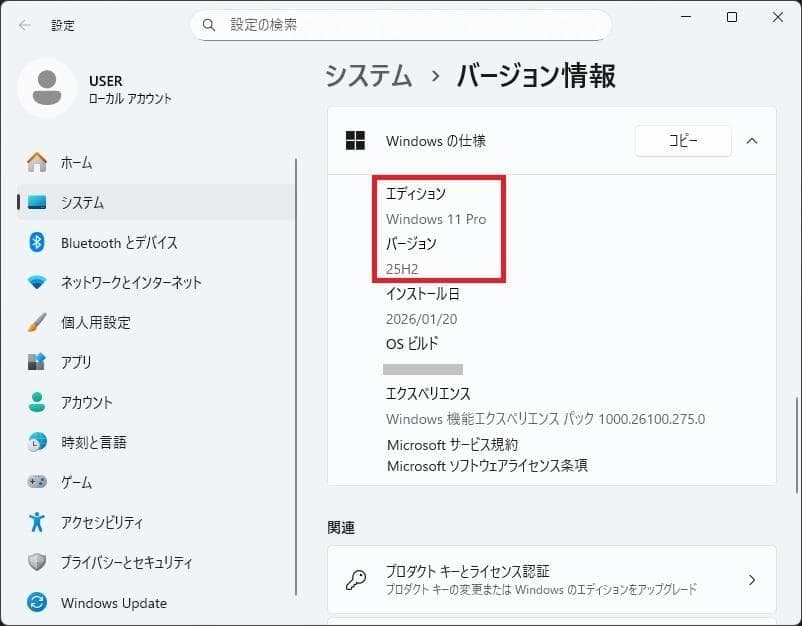Click the Accessibility figure icon
Screen dimensions: 802x626
(x=37, y=522)
